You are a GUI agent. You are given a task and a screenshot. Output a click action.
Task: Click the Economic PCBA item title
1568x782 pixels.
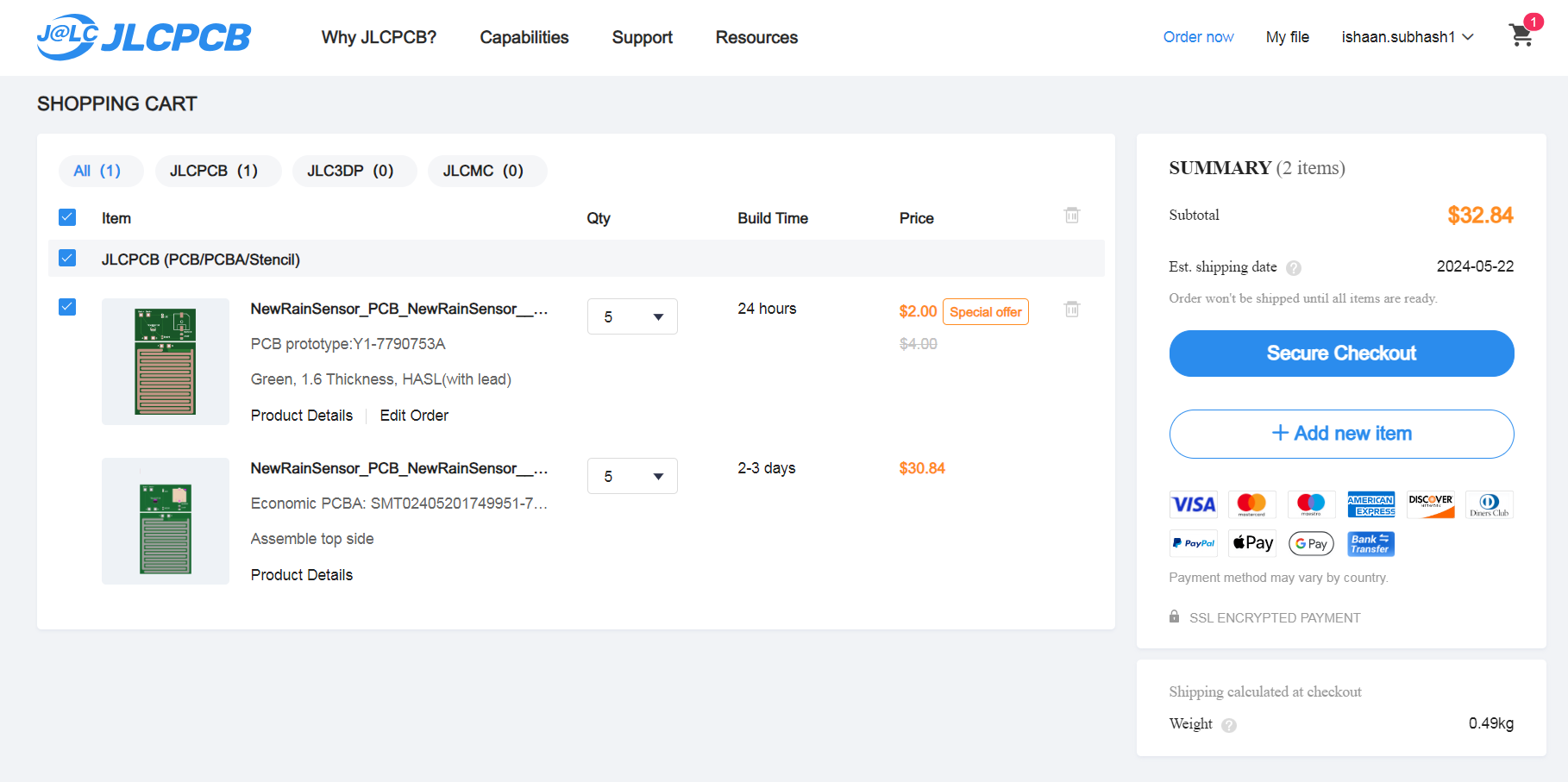pyautogui.click(x=399, y=468)
